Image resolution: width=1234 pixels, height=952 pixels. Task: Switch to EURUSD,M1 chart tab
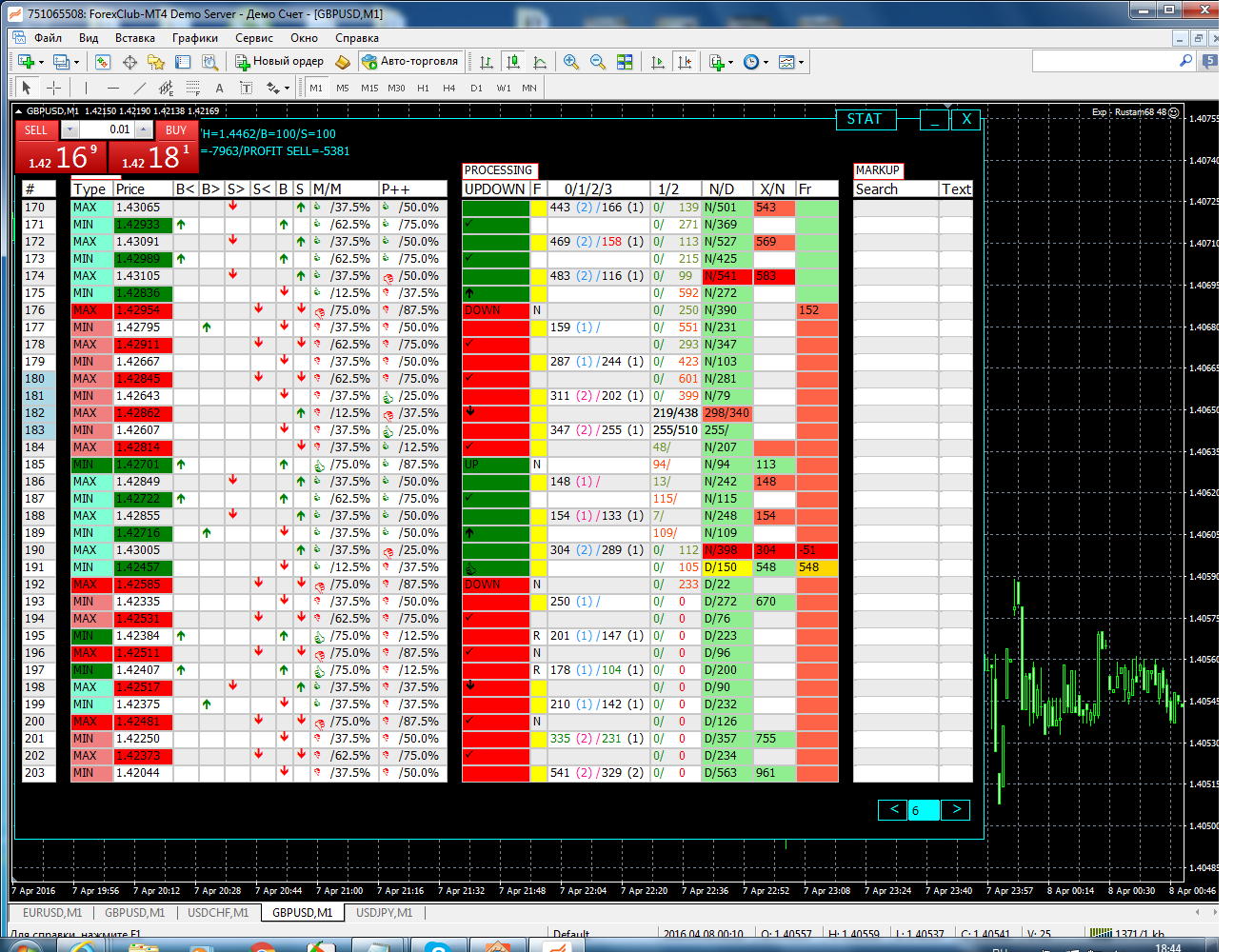pyautogui.click(x=52, y=912)
